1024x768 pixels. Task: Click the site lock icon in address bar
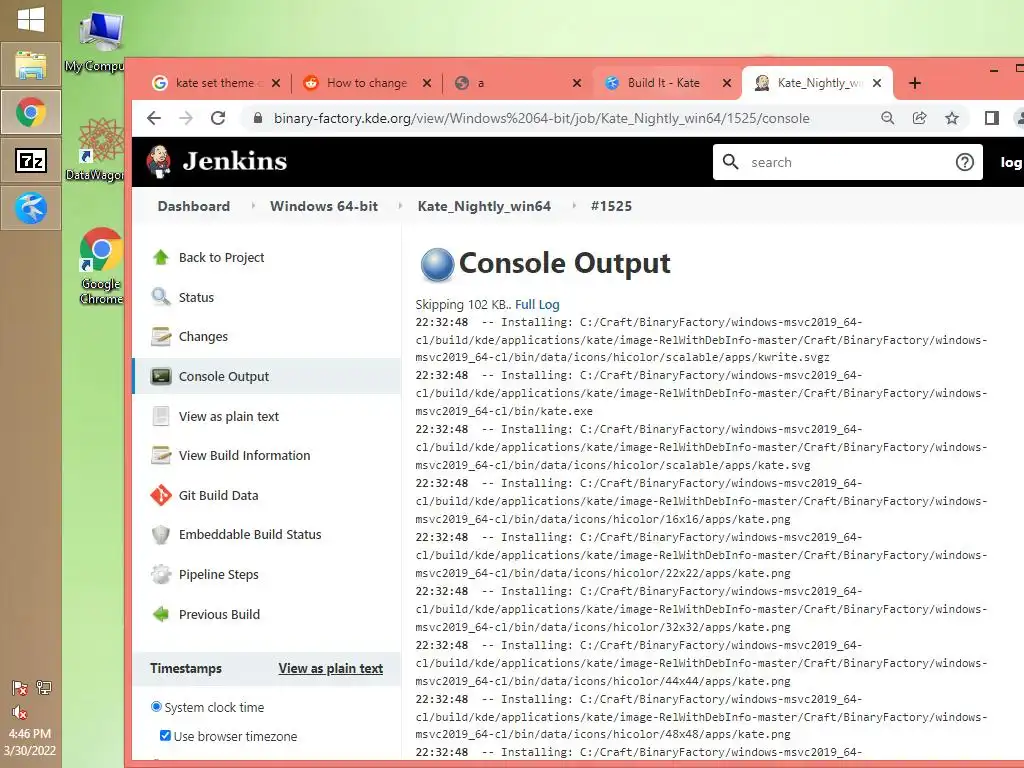click(x=258, y=118)
